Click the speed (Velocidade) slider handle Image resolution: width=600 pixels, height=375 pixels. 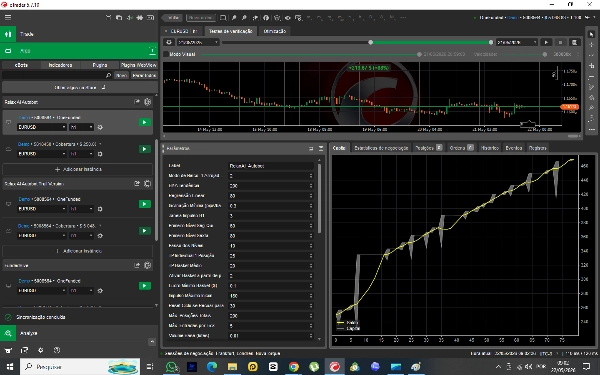[545, 54]
